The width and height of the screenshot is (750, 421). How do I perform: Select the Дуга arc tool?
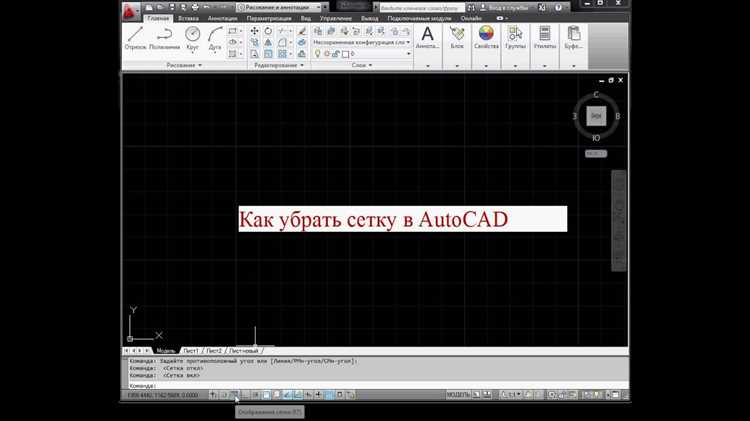[x=215, y=35]
